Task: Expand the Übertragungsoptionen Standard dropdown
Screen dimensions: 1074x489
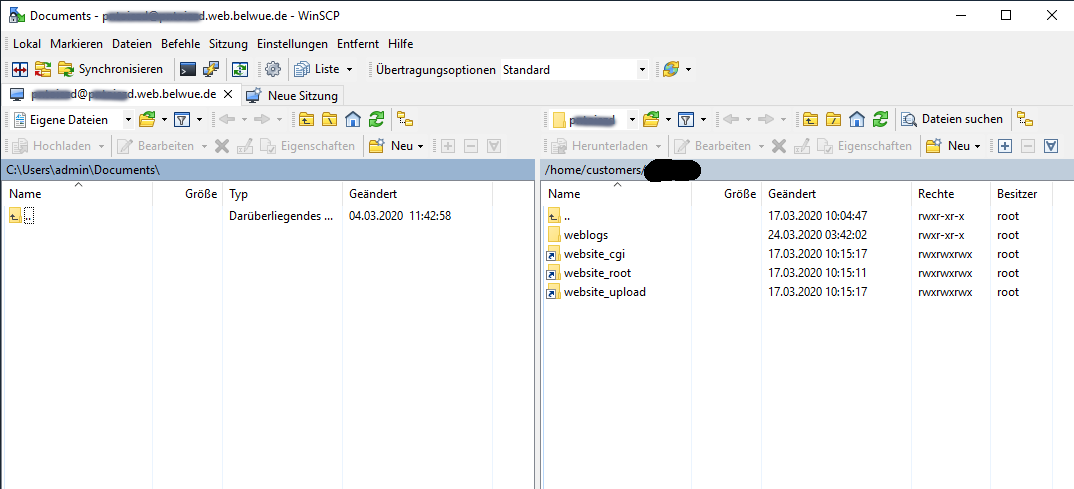Action: pos(642,70)
